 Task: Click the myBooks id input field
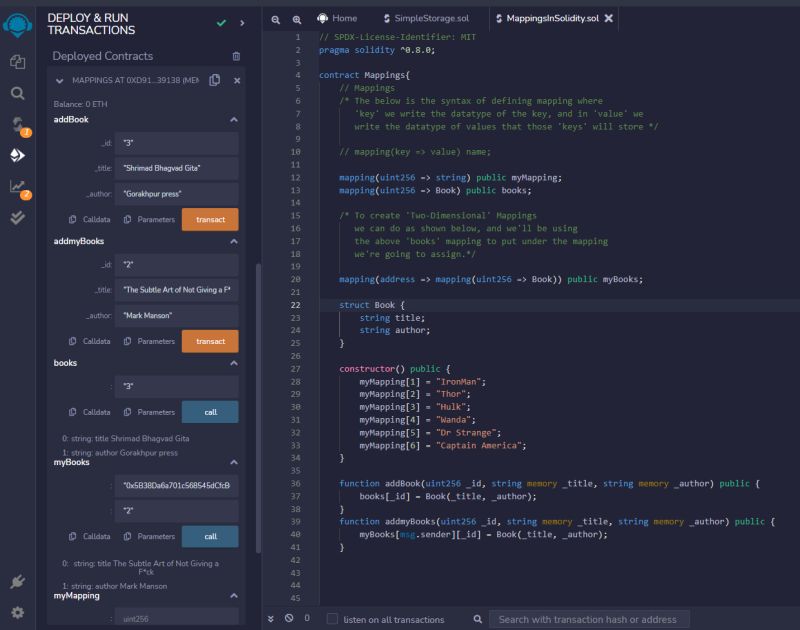coord(177,511)
